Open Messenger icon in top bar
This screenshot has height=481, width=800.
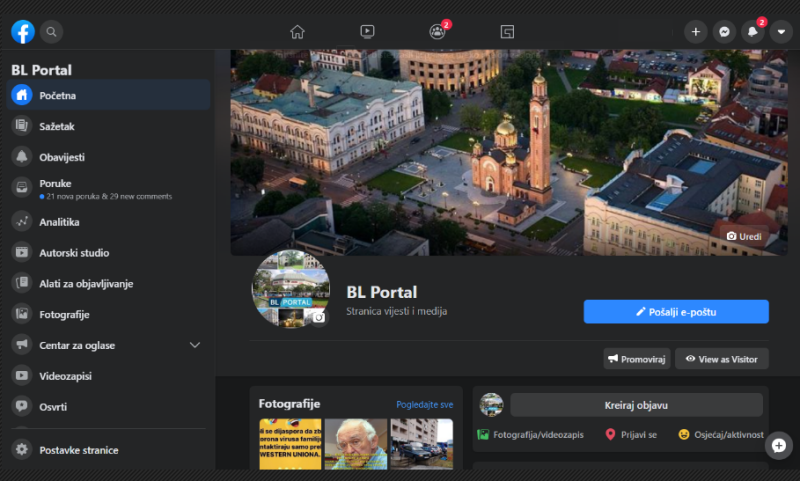(x=724, y=32)
